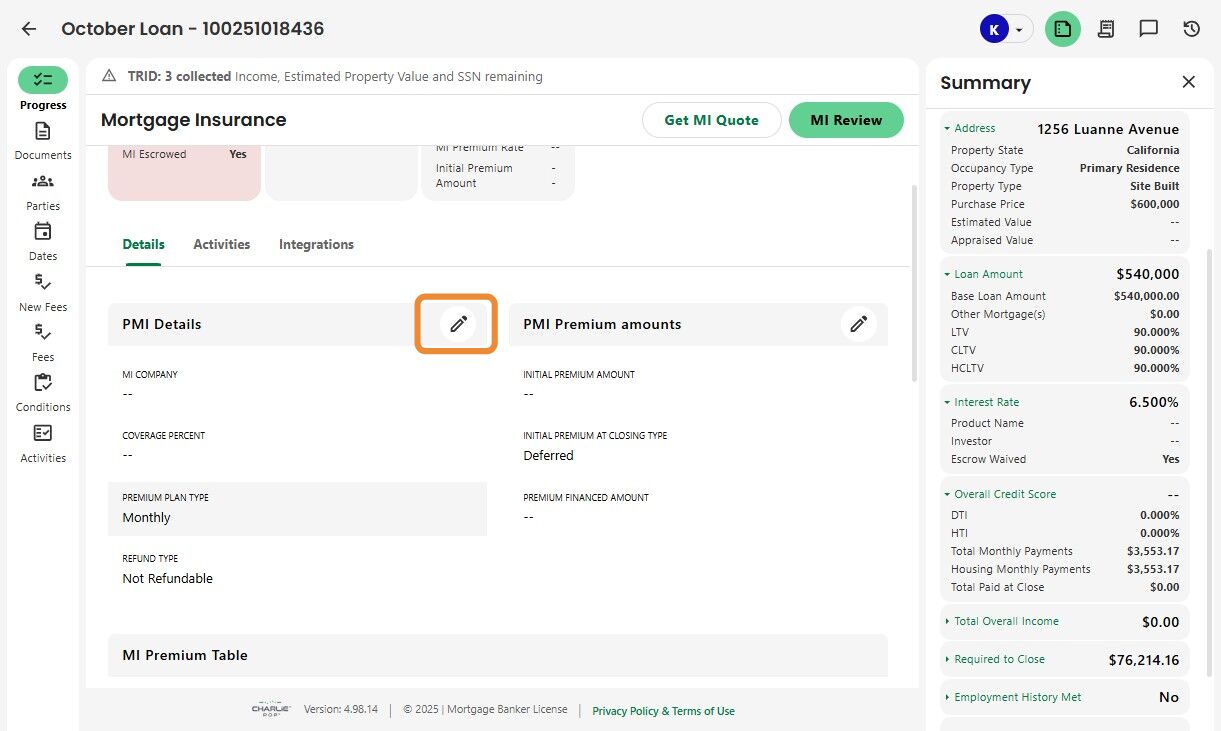Open Parties in the sidebar

[43, 182]
